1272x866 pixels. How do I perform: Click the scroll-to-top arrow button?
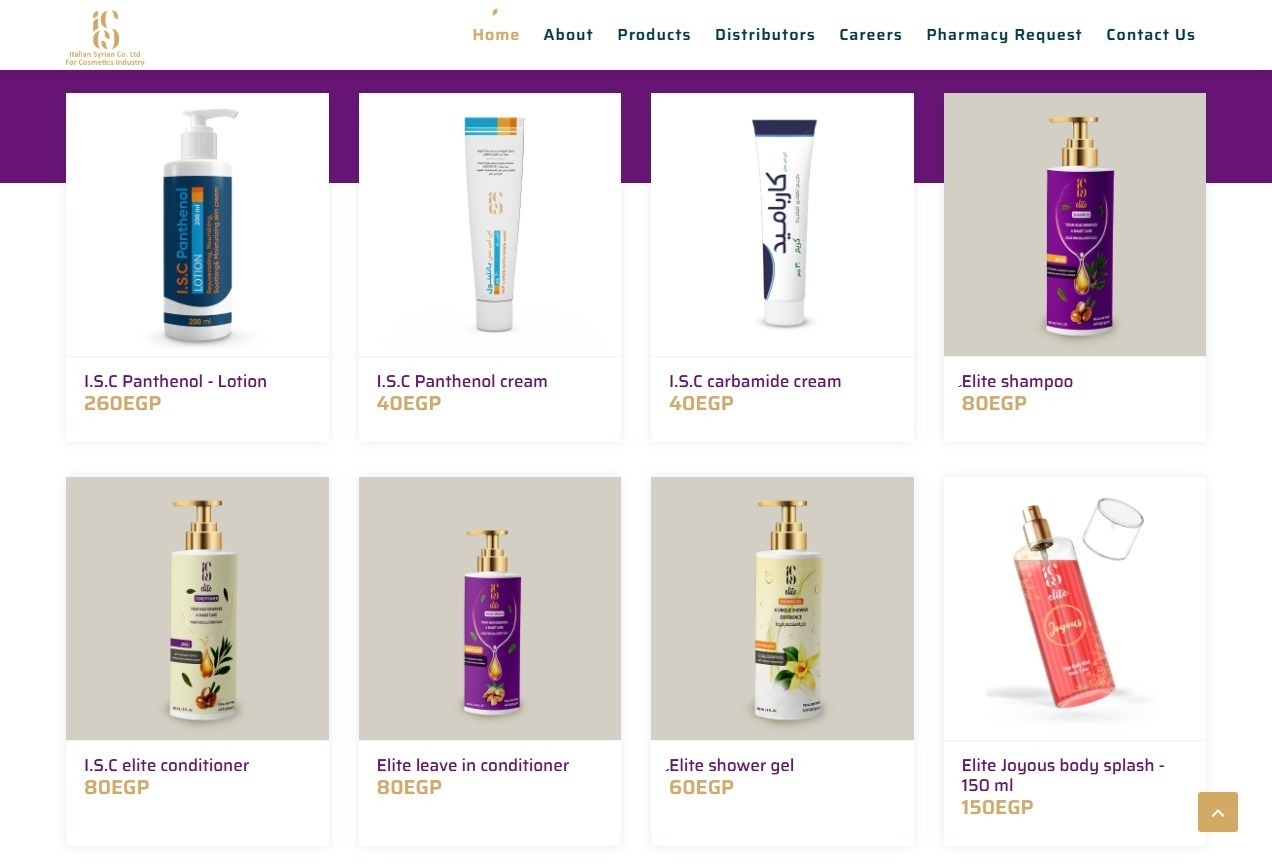click(x=1217, y=812)
